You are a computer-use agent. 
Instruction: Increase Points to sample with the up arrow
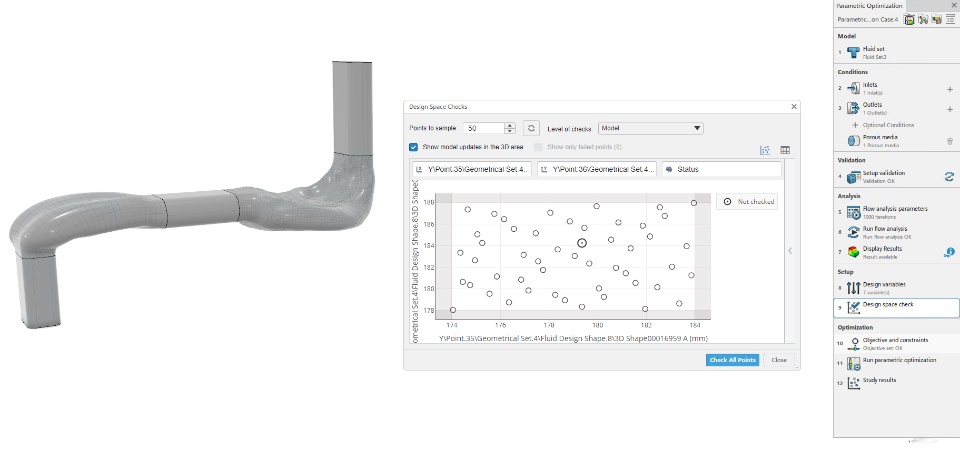coord(510,126)
